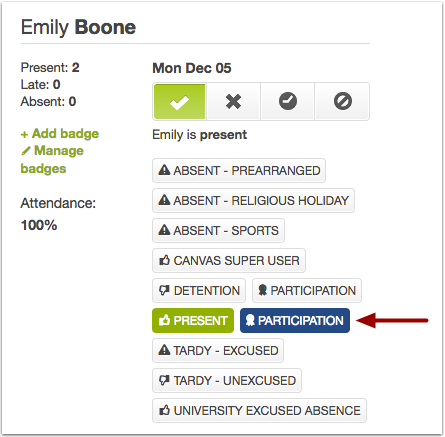The width and height of the screenshot is (445, 437).
Task: Click the Add badge link
Action: 60,134
